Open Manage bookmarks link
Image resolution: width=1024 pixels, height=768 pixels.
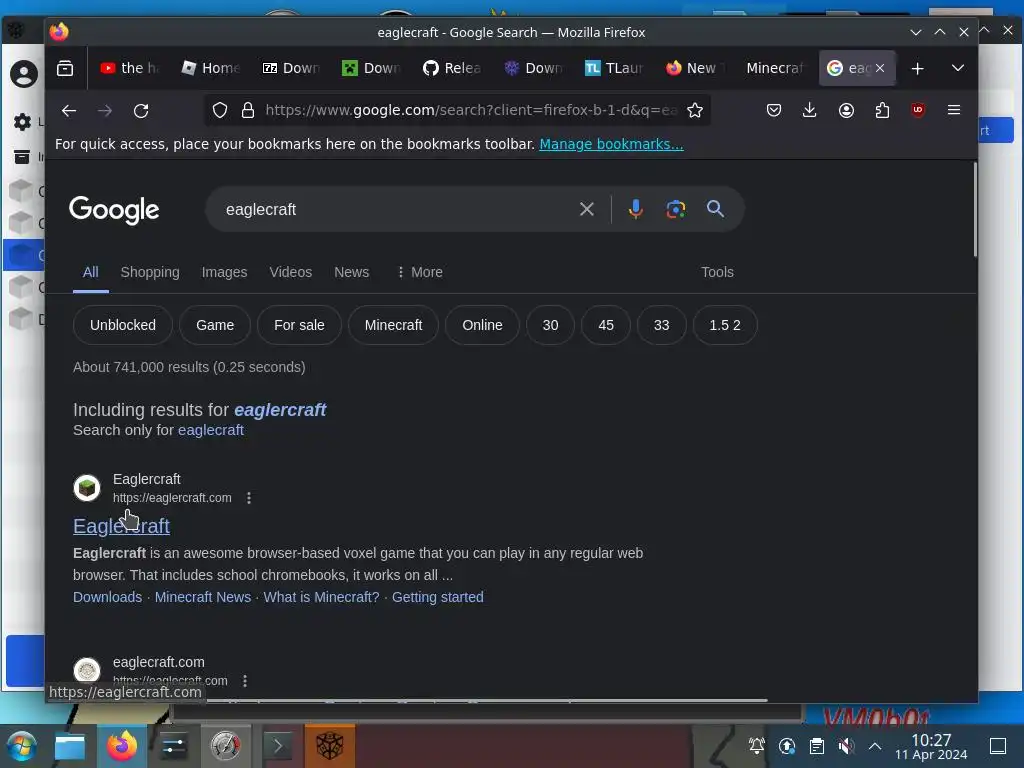coord(611,144)
